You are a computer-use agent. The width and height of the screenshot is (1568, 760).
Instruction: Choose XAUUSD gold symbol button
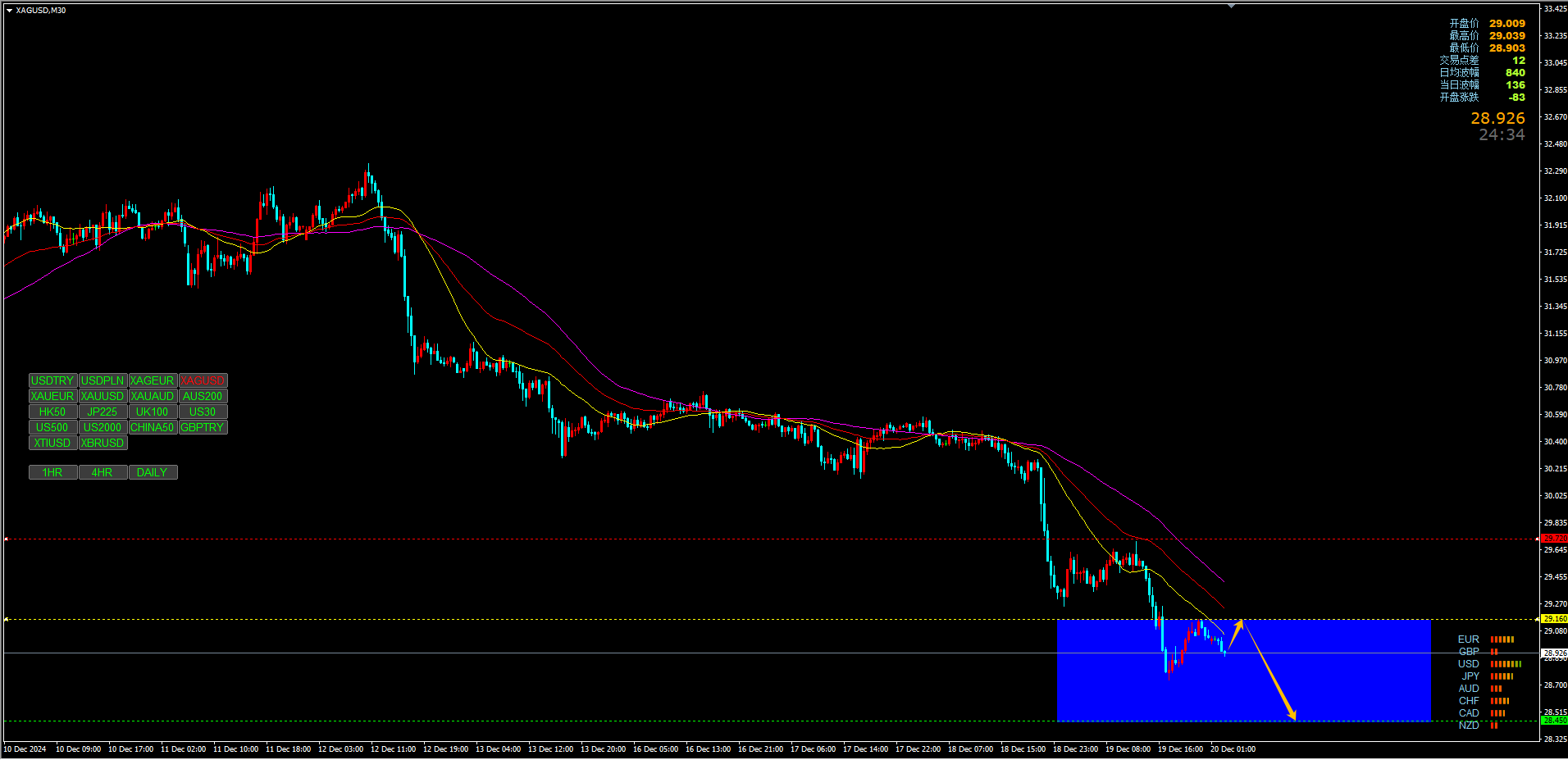[103, 396]
